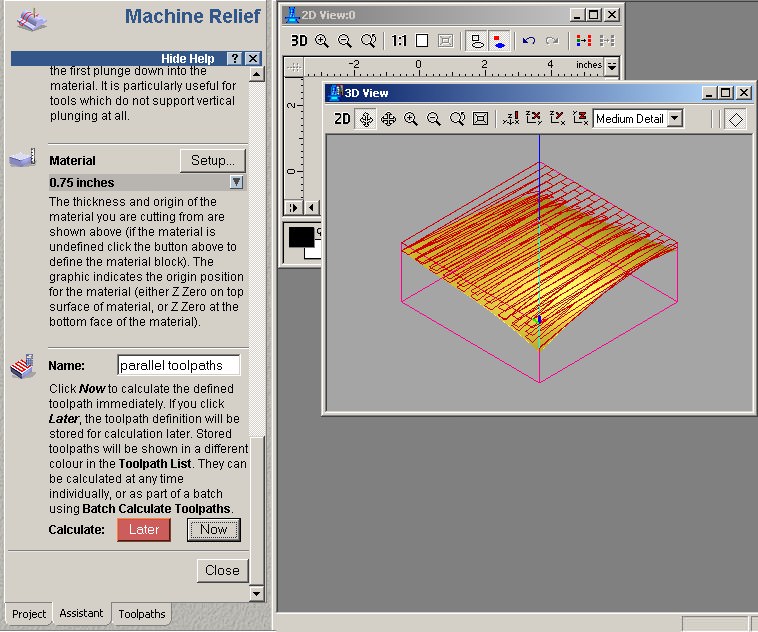This screenshot has width=758, height=632.
Task: Switch to the Assistant tab
Action: pyautogui.click(x=81, y=613)
